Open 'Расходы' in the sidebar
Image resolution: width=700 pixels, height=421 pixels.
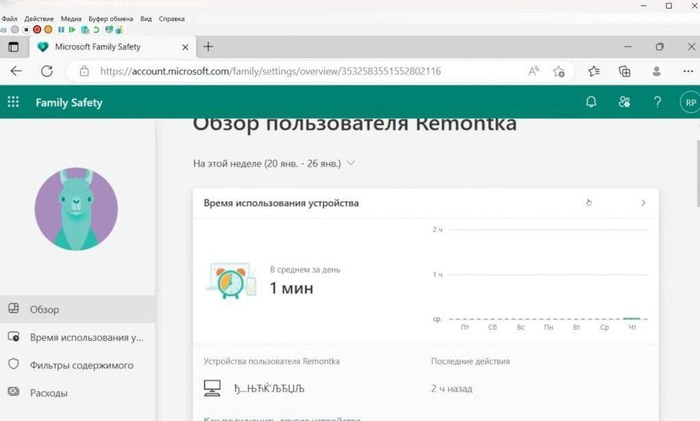pos(49,393)
